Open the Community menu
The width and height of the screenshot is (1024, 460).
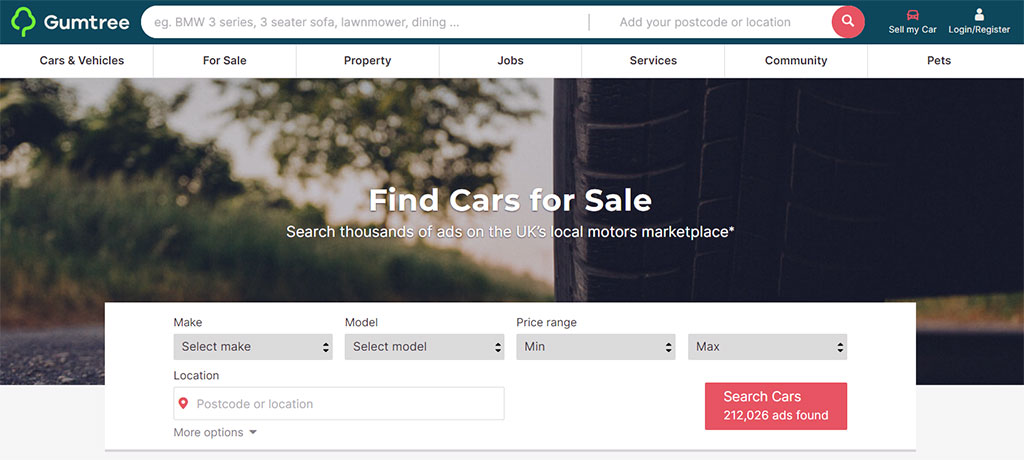(796, 61)
